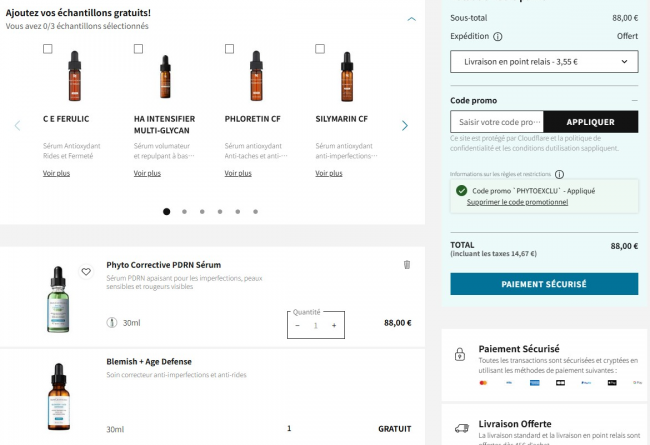Enable the HA INTENSIFIER MULTI-GLYCAN sample checkbox
650x445 pixels.
coord(138,49)
